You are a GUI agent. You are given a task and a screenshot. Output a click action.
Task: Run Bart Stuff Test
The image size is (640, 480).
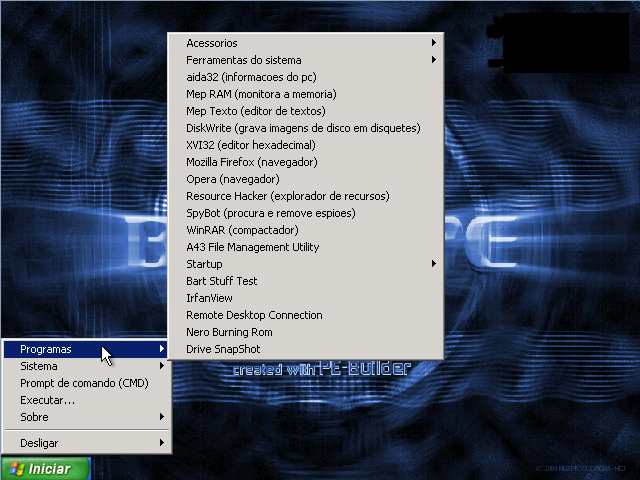(305, 281)
